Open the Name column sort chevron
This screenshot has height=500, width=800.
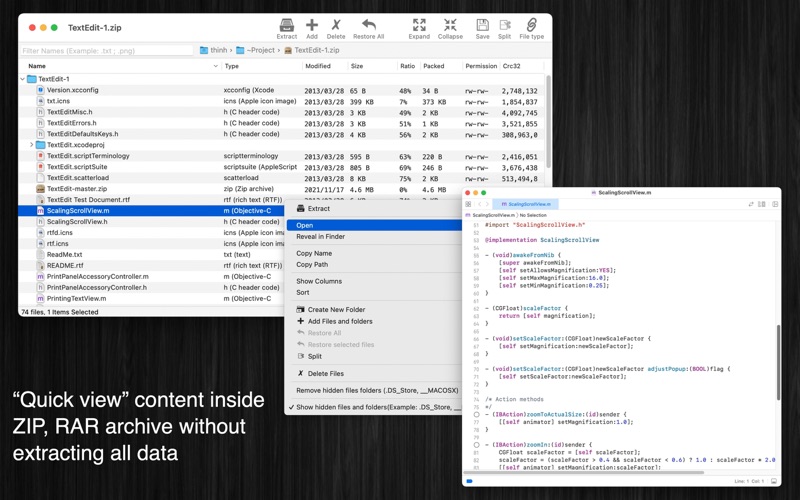pyautogui.click(x=215, y=66)
